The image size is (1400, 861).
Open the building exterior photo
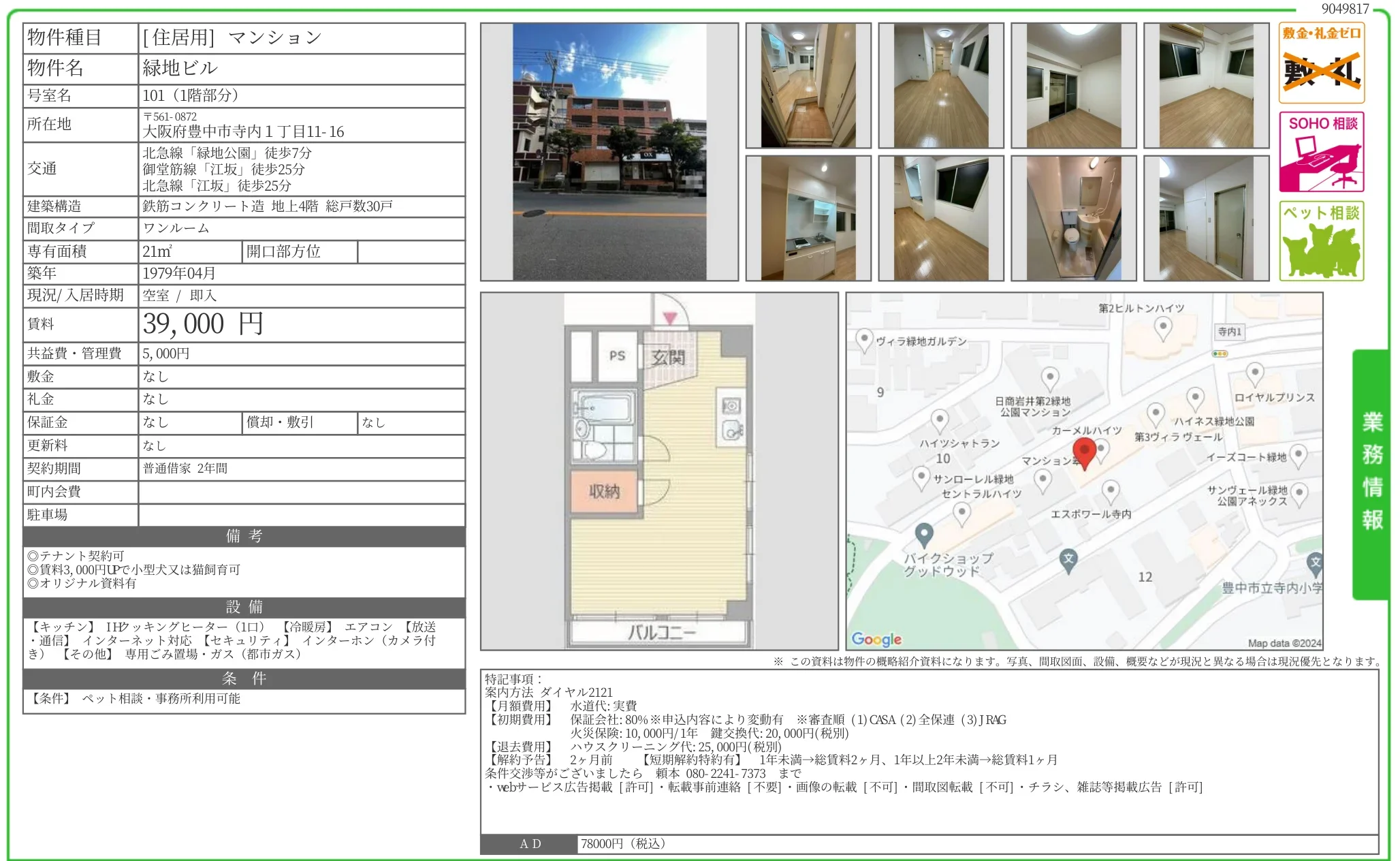tap(609, 152)
